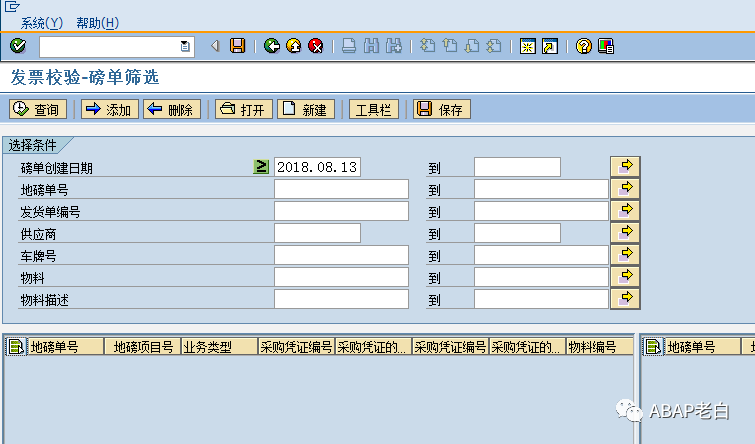Click the yellow Help question mark icon
This screenshot has height=444, width=755.
click(584, 46)
